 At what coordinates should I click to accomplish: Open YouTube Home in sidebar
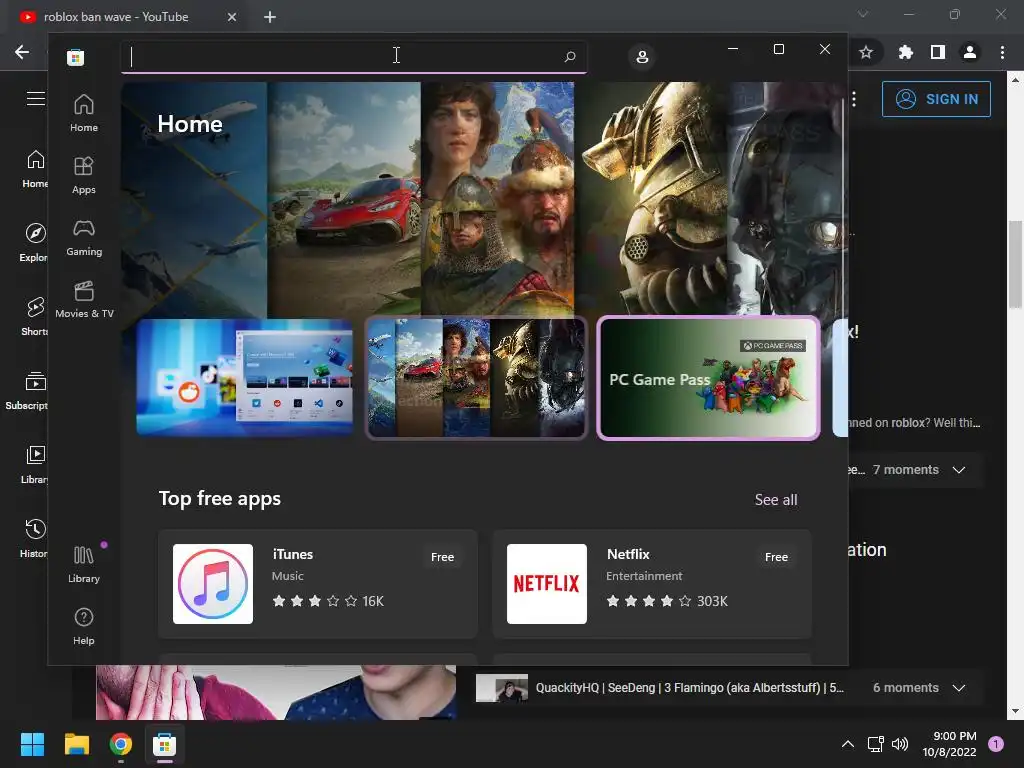(x=35, y=169)
